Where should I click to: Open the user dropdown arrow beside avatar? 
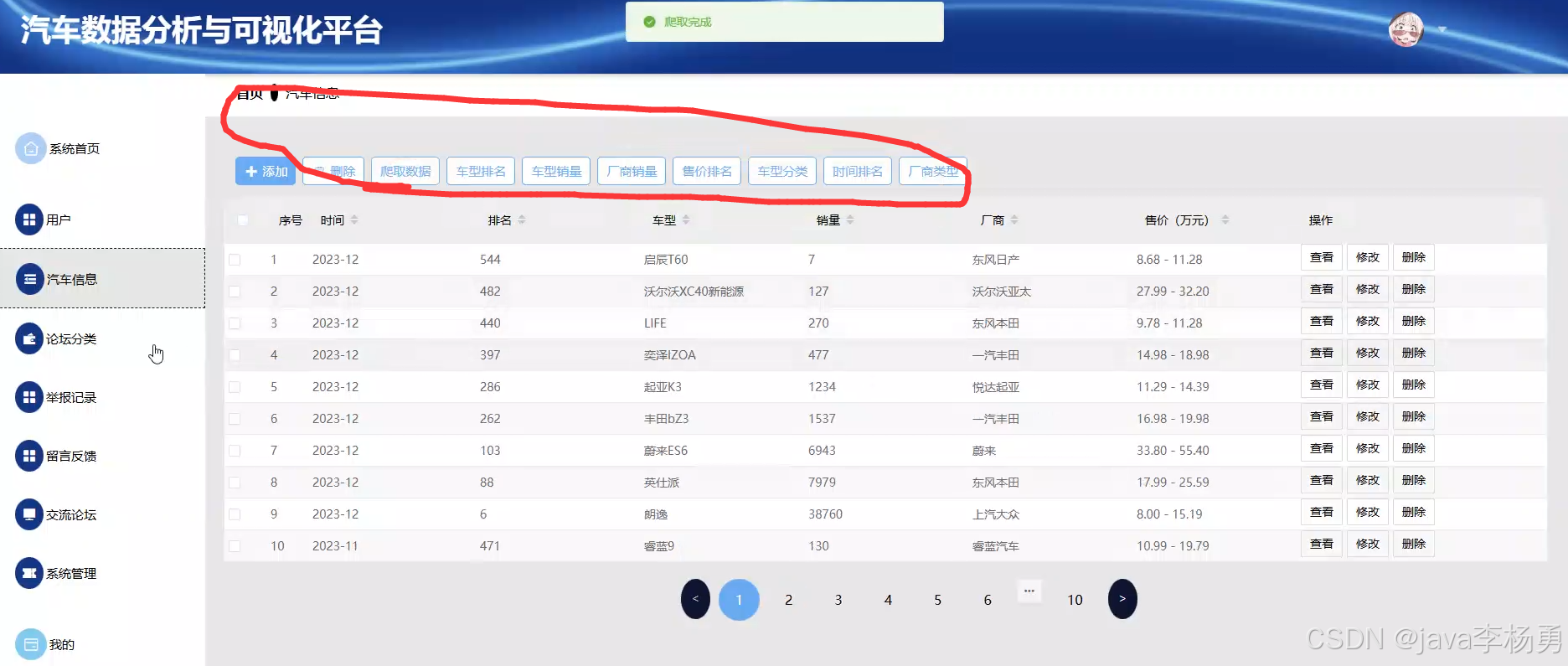click(1442, 29)
